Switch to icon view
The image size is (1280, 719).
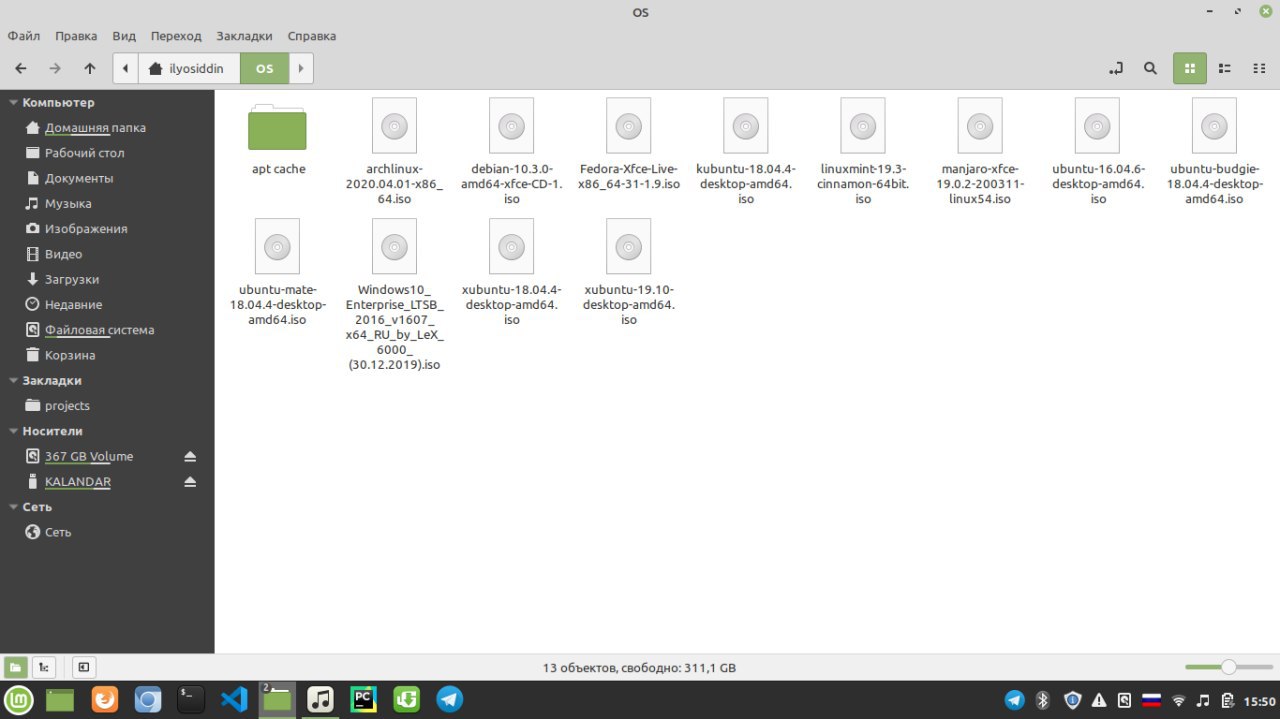(1190, 68)
